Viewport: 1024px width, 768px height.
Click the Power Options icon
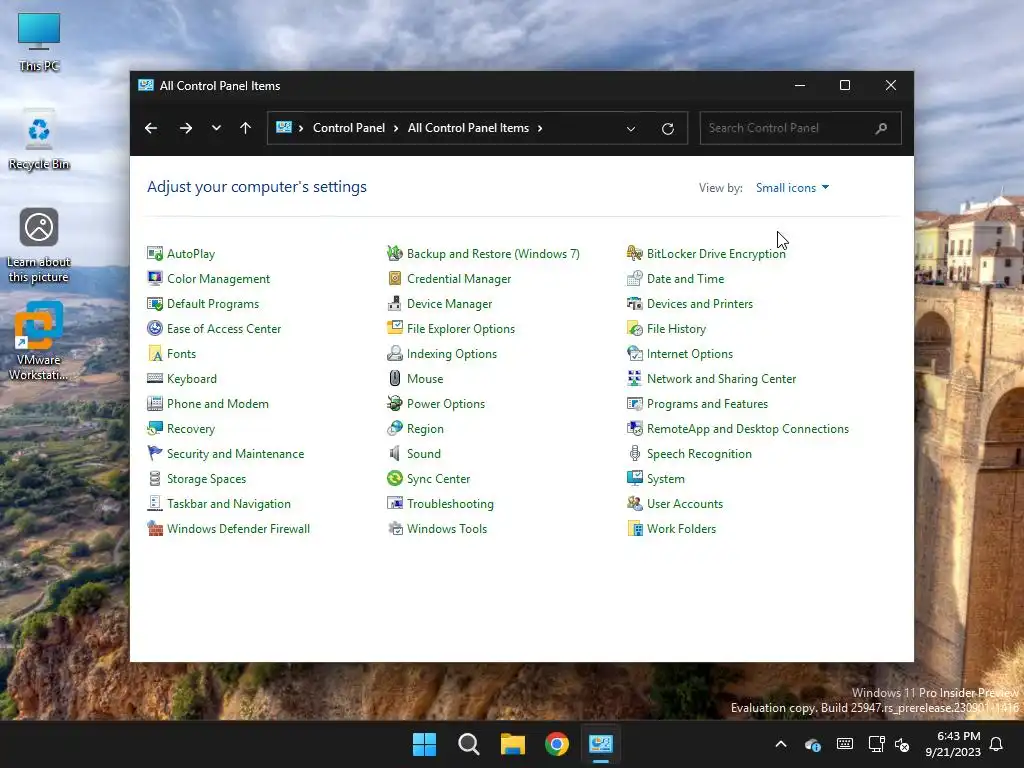pyautogui.click(x=394, y=404)
